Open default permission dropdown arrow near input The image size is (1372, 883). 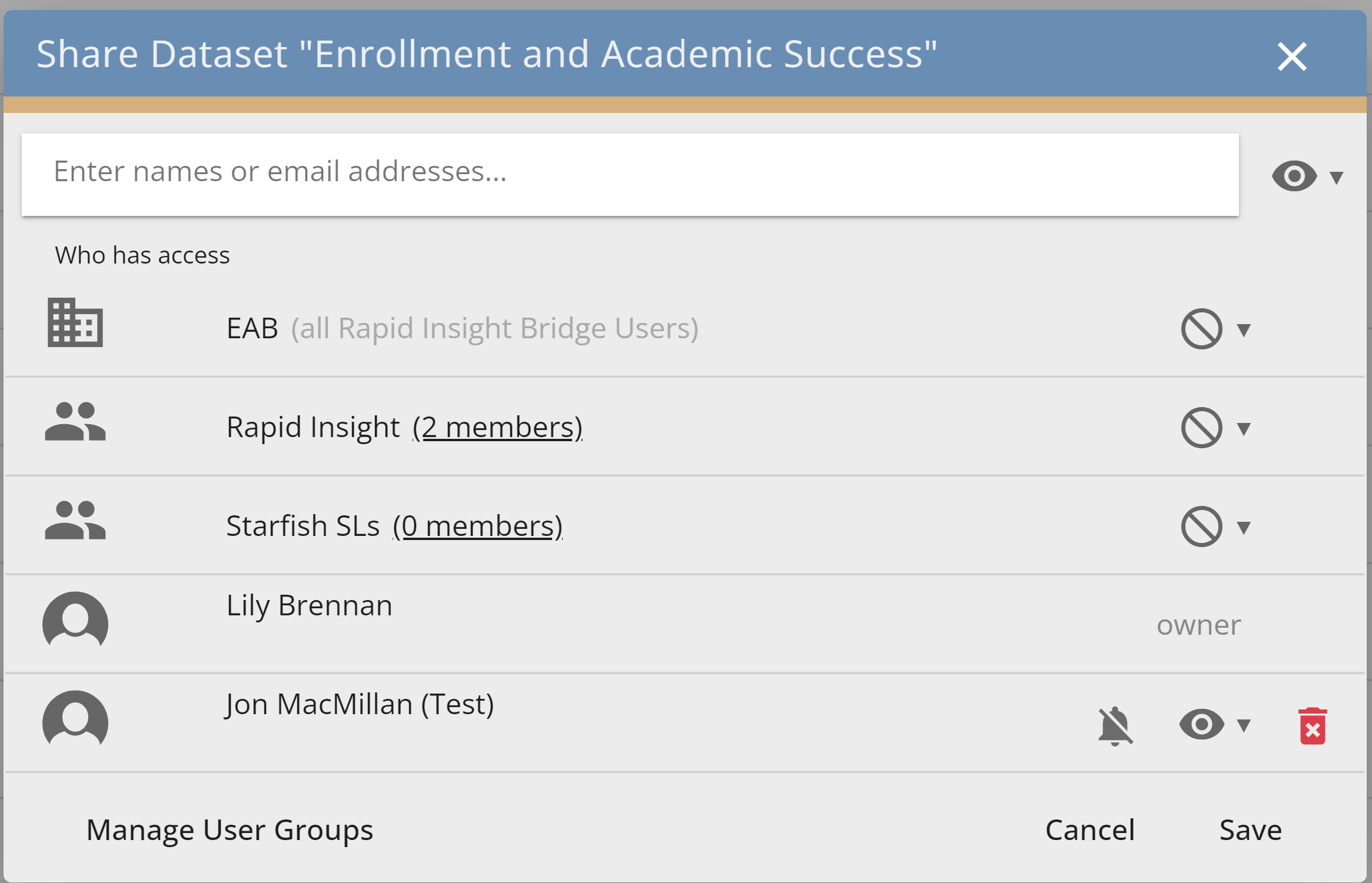click(x=1337, y=178)
